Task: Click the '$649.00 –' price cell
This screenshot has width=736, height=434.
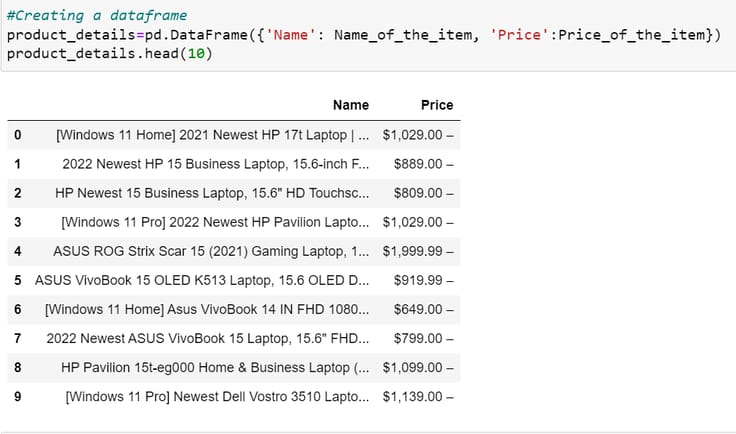Action: coord(424,310)
